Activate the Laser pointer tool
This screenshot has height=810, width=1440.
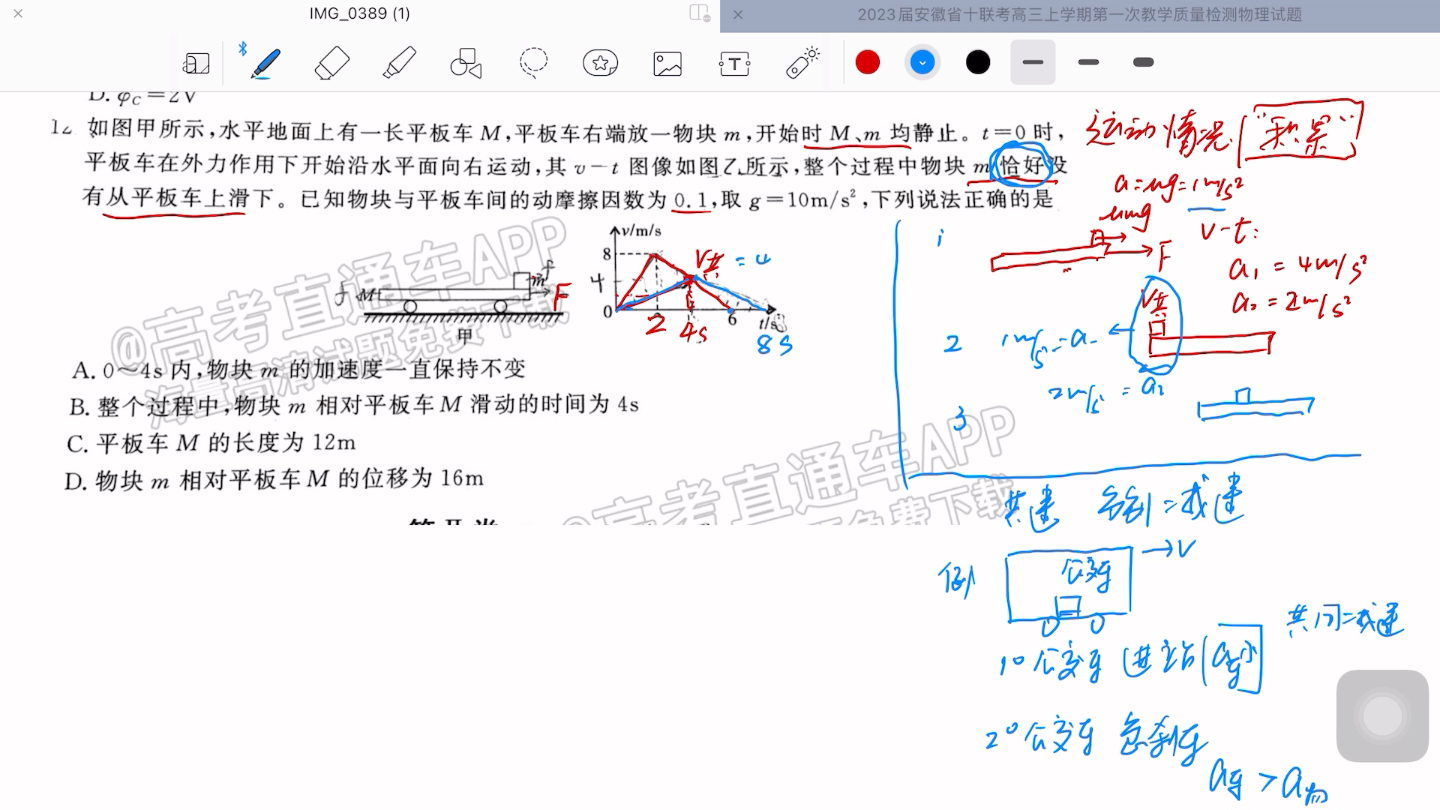click(x=801, y=62)
